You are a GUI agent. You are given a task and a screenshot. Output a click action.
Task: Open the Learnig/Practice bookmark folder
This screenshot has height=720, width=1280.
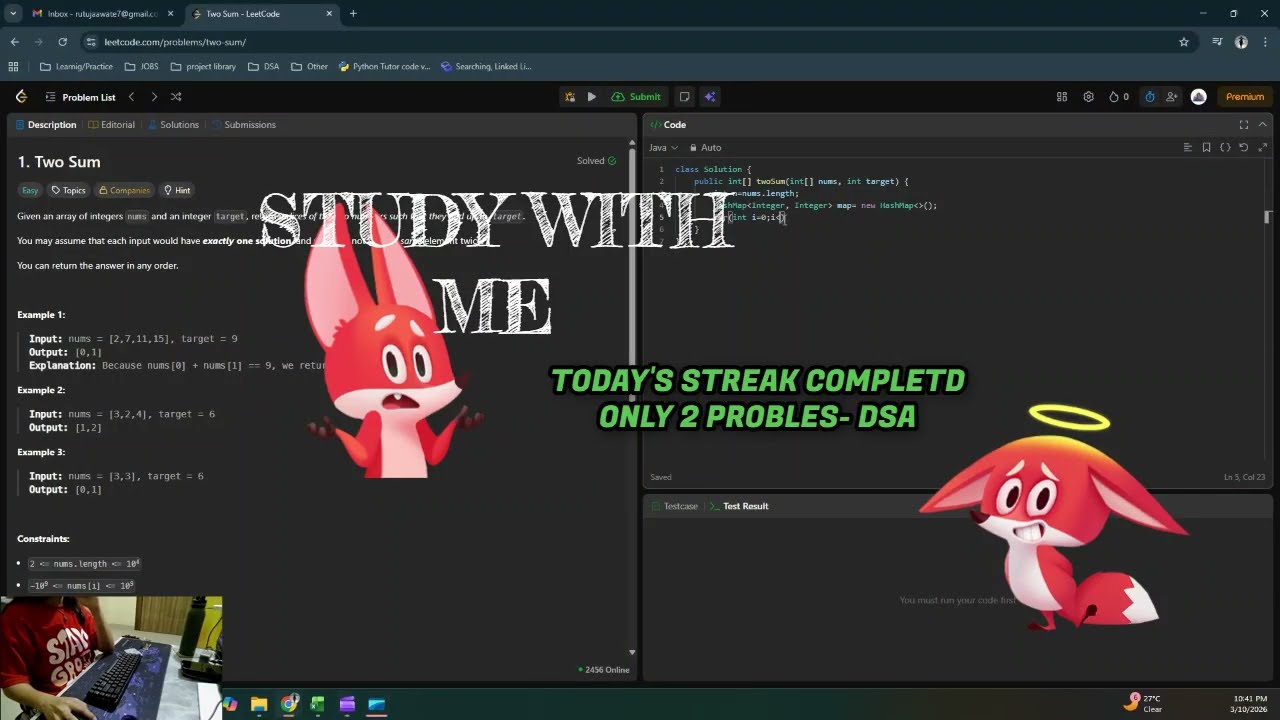tap(76, 67)
